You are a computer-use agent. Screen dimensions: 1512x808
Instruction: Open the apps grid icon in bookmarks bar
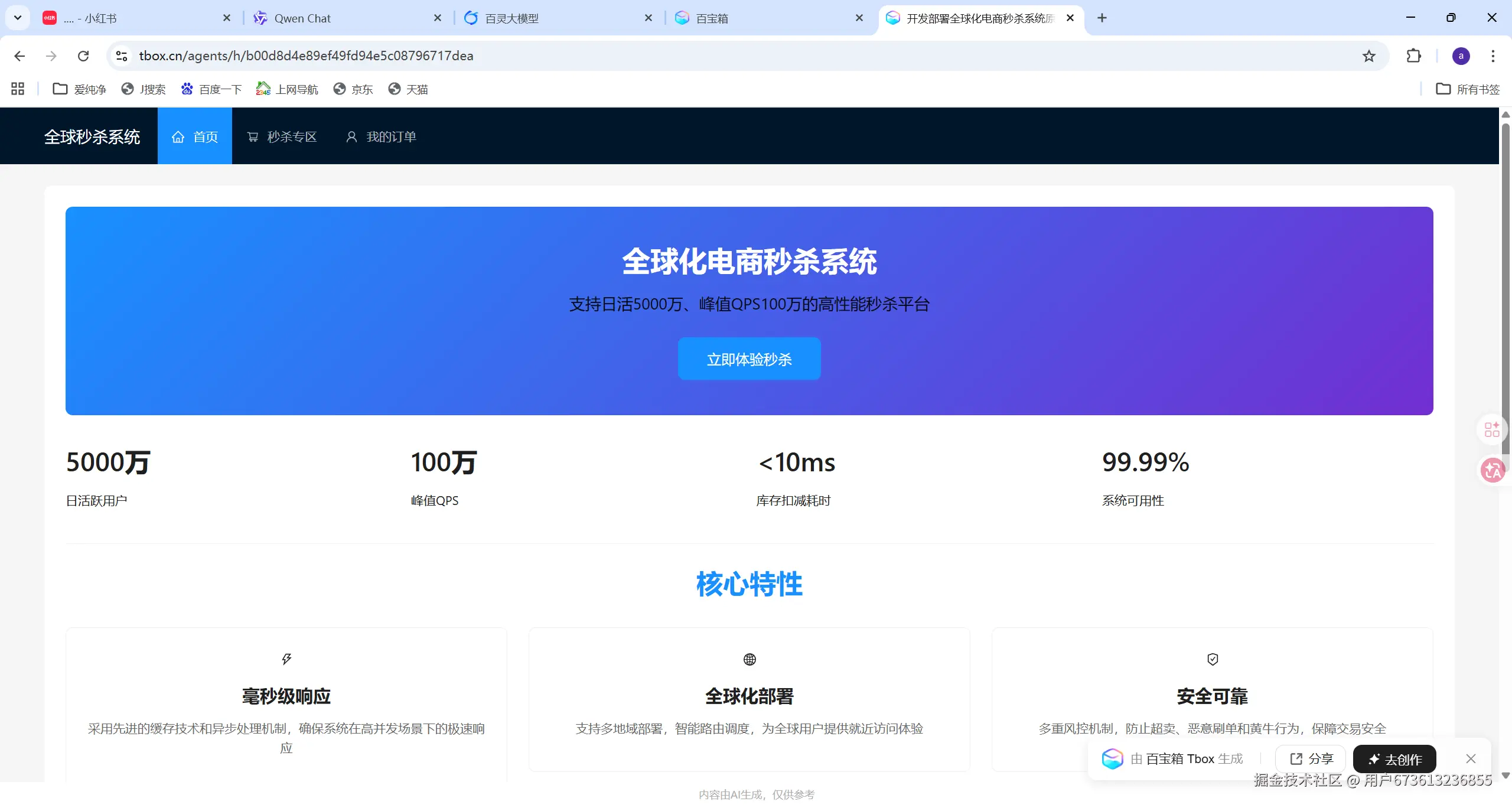click(x=18, y=89)
